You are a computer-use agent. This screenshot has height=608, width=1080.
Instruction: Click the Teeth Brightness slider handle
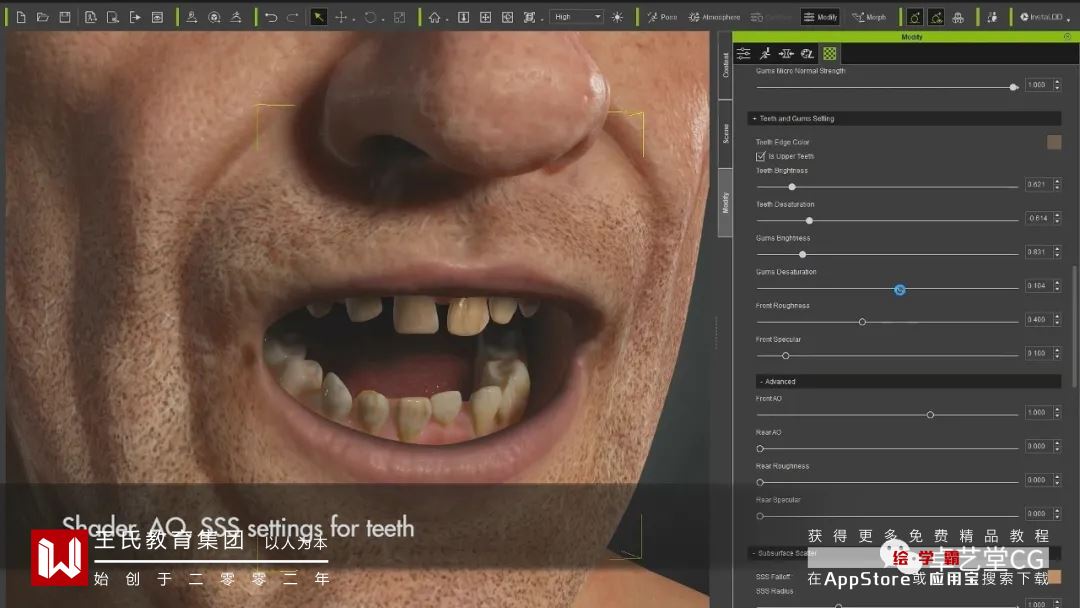pyautogui.click(x=792, y=187)
